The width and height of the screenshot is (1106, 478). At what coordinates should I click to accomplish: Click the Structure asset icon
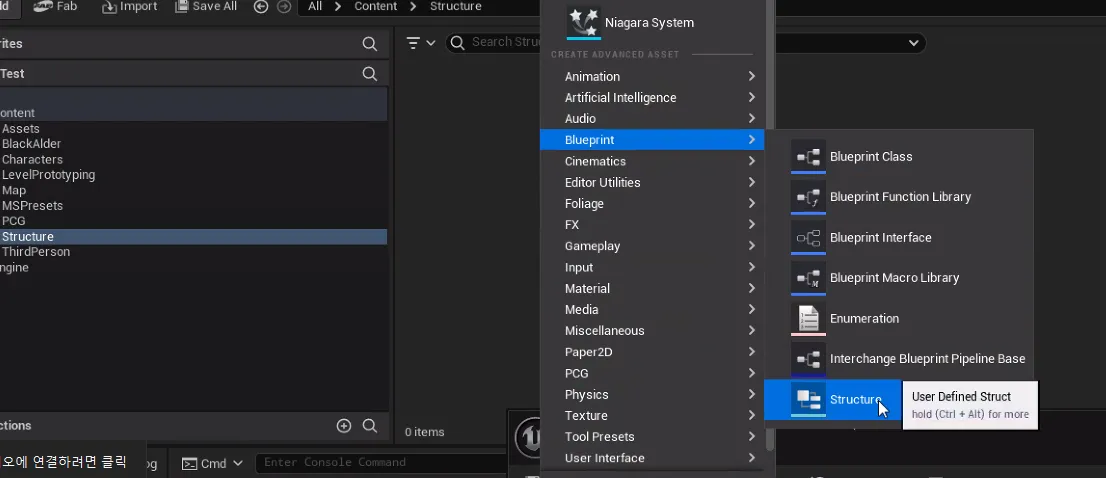(x=808, y=400)
